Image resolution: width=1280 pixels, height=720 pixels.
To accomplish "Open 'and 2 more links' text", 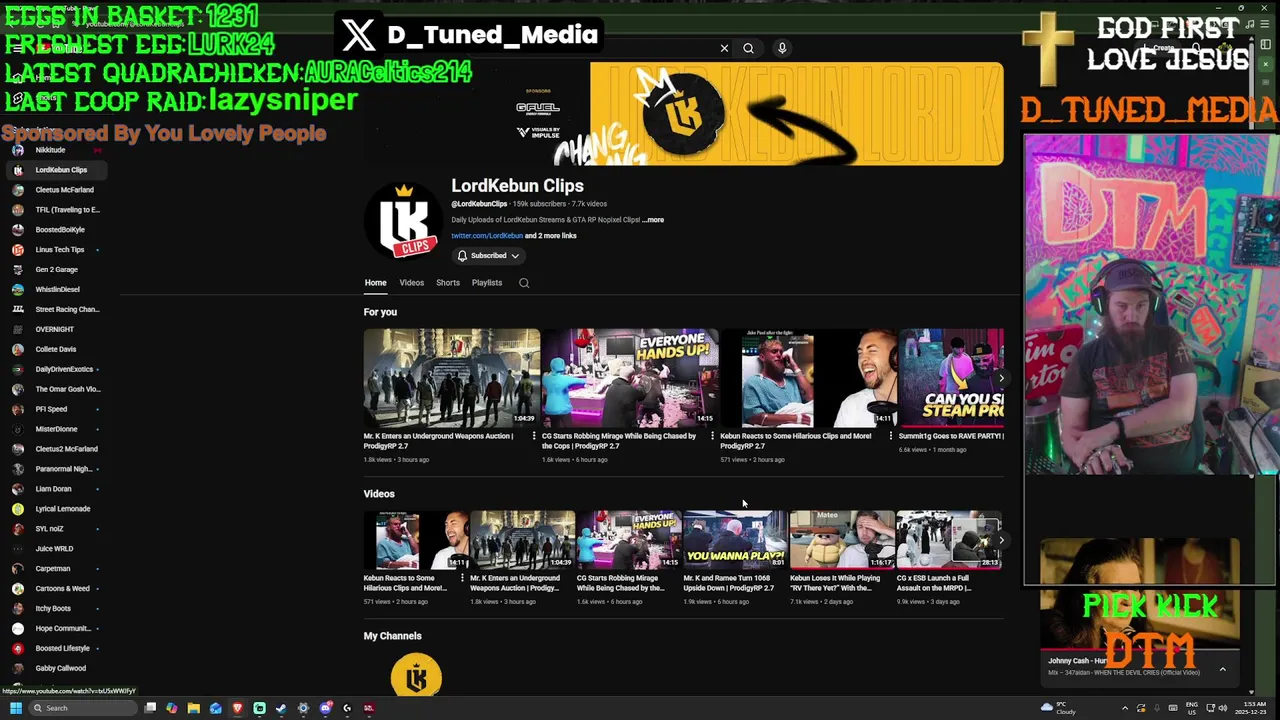I will [551, 236].
